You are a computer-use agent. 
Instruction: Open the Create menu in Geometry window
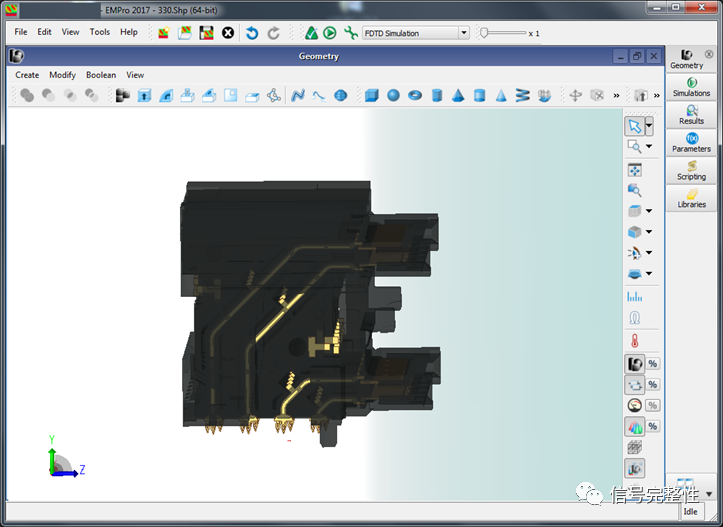tap(27, 75)
